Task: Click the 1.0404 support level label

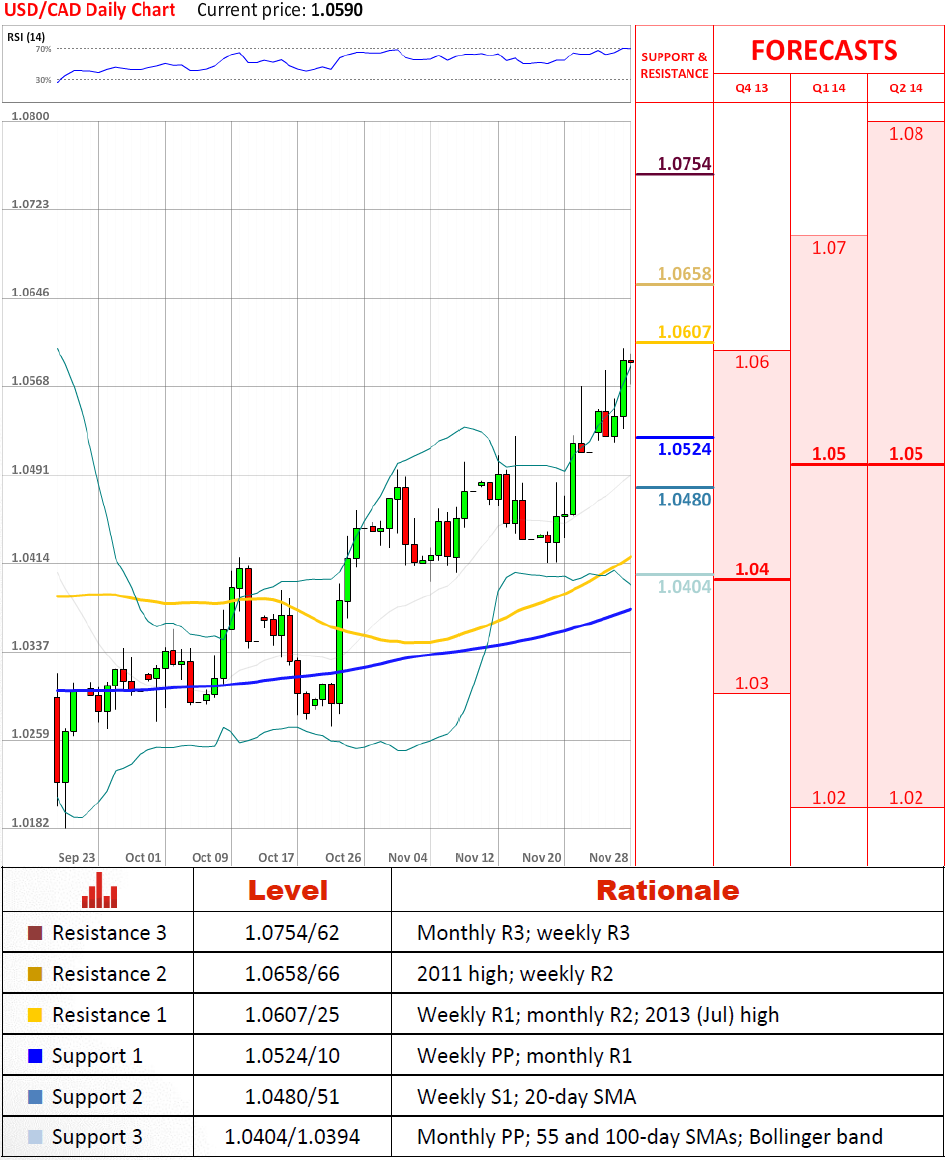Action: click(684, 587)
